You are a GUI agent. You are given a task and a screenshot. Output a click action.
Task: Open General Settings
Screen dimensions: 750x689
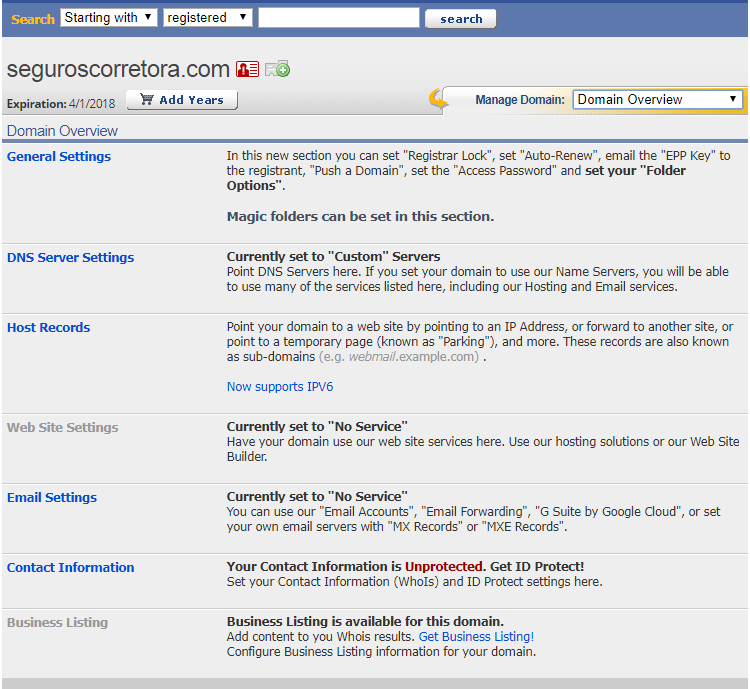pos(59,157)
